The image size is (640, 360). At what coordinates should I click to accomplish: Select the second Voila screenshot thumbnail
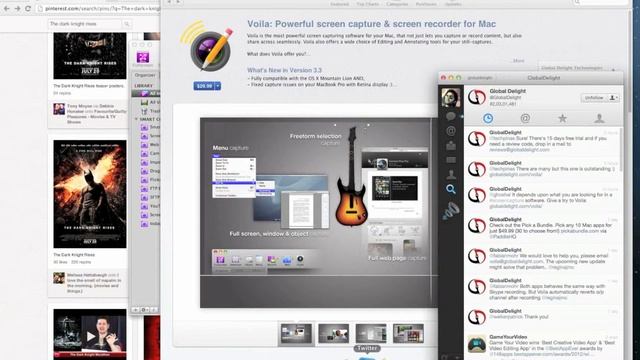333,333
